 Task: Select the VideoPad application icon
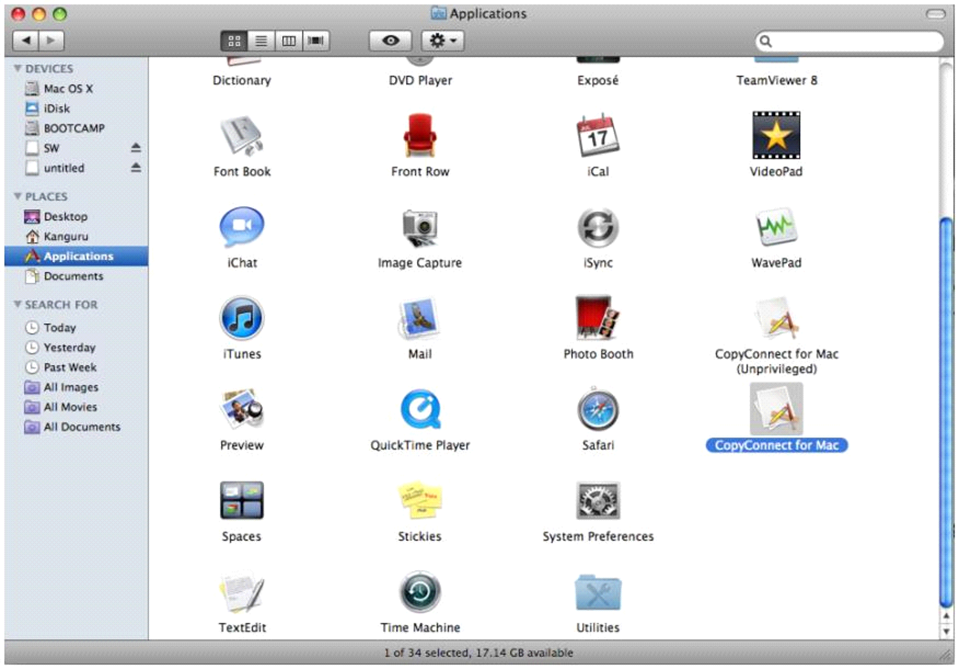click(776, 135)
